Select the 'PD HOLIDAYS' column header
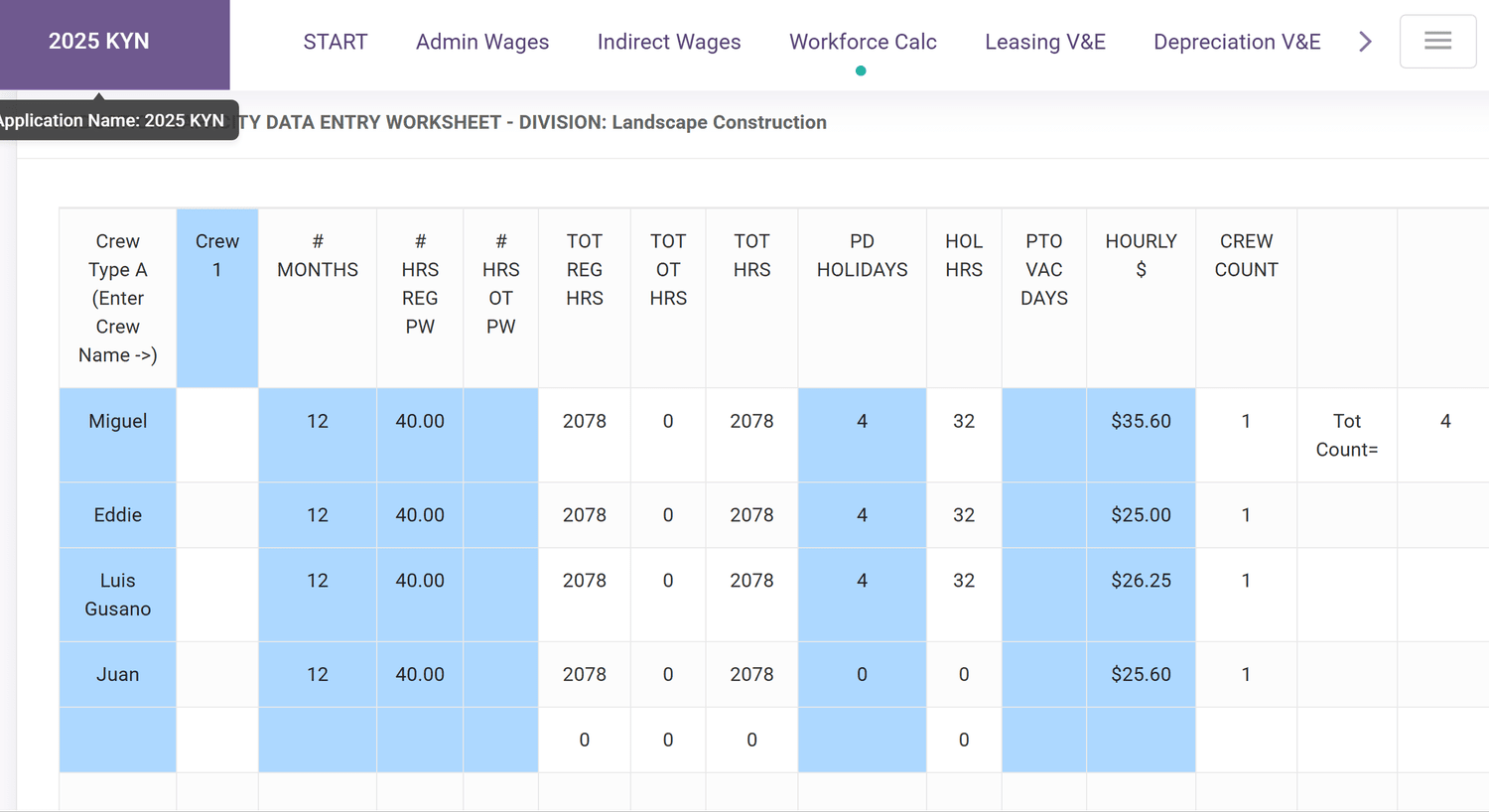1489x812 pixels. 863,298
